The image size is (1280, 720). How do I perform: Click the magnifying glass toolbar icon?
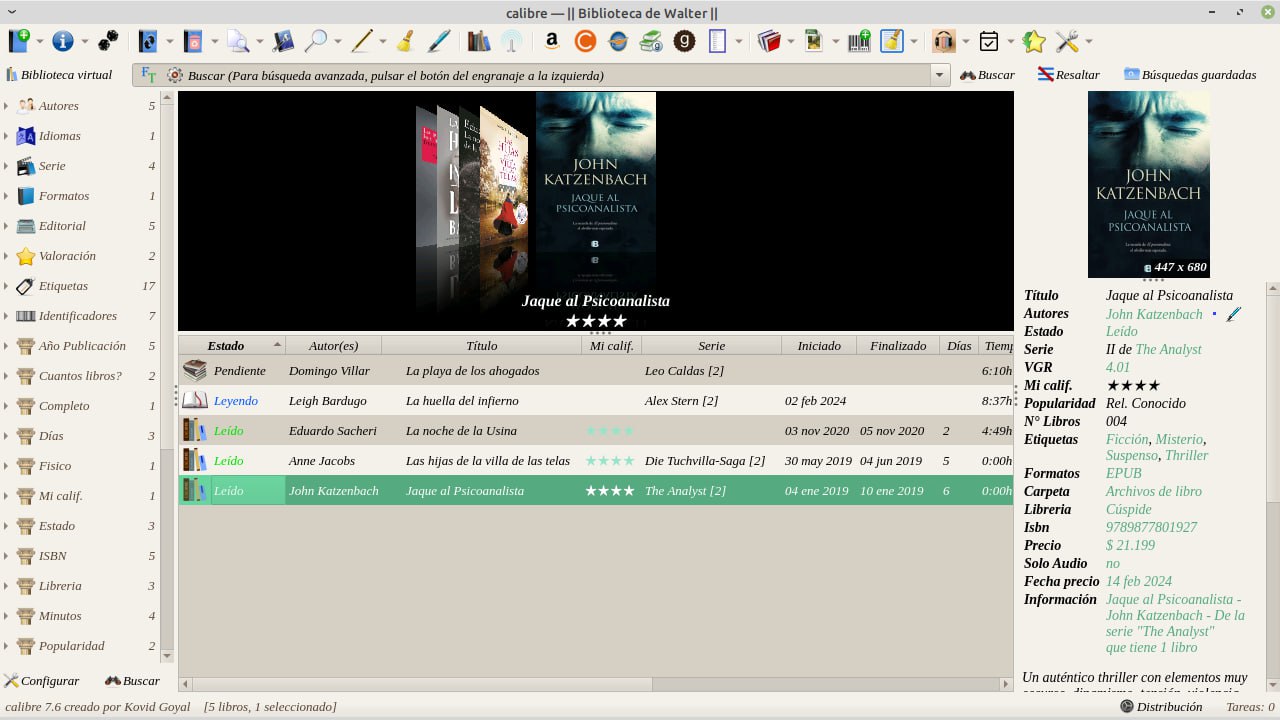(316, 41)
